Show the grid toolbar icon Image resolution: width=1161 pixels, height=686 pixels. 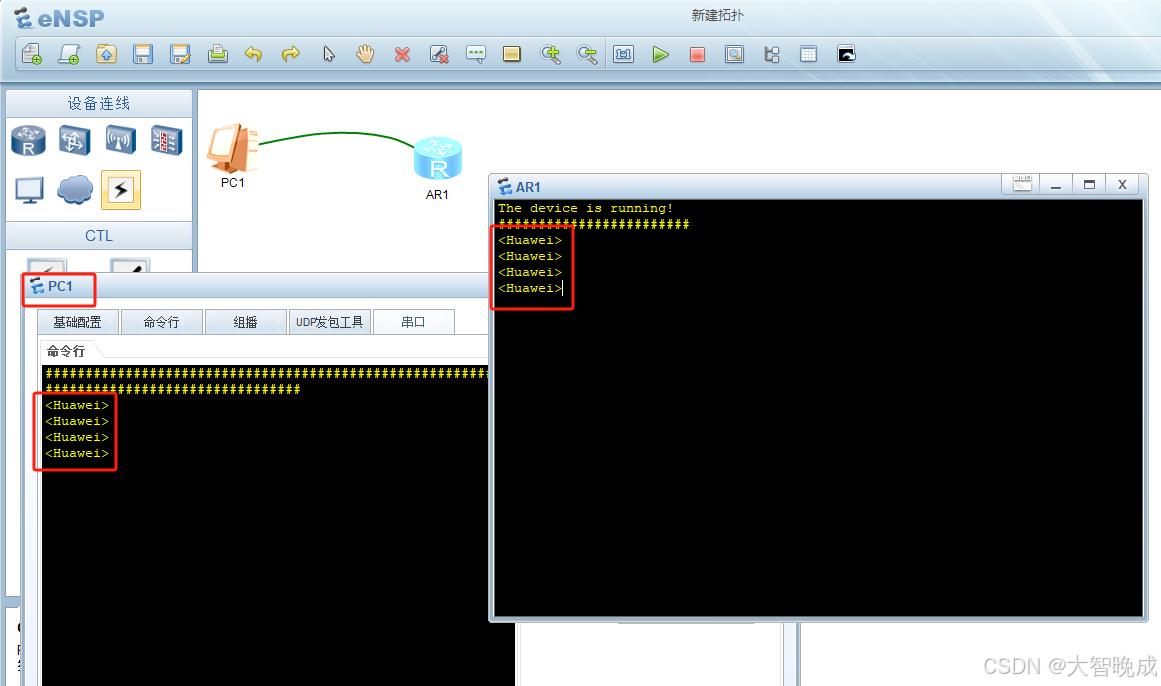[809, 54]
